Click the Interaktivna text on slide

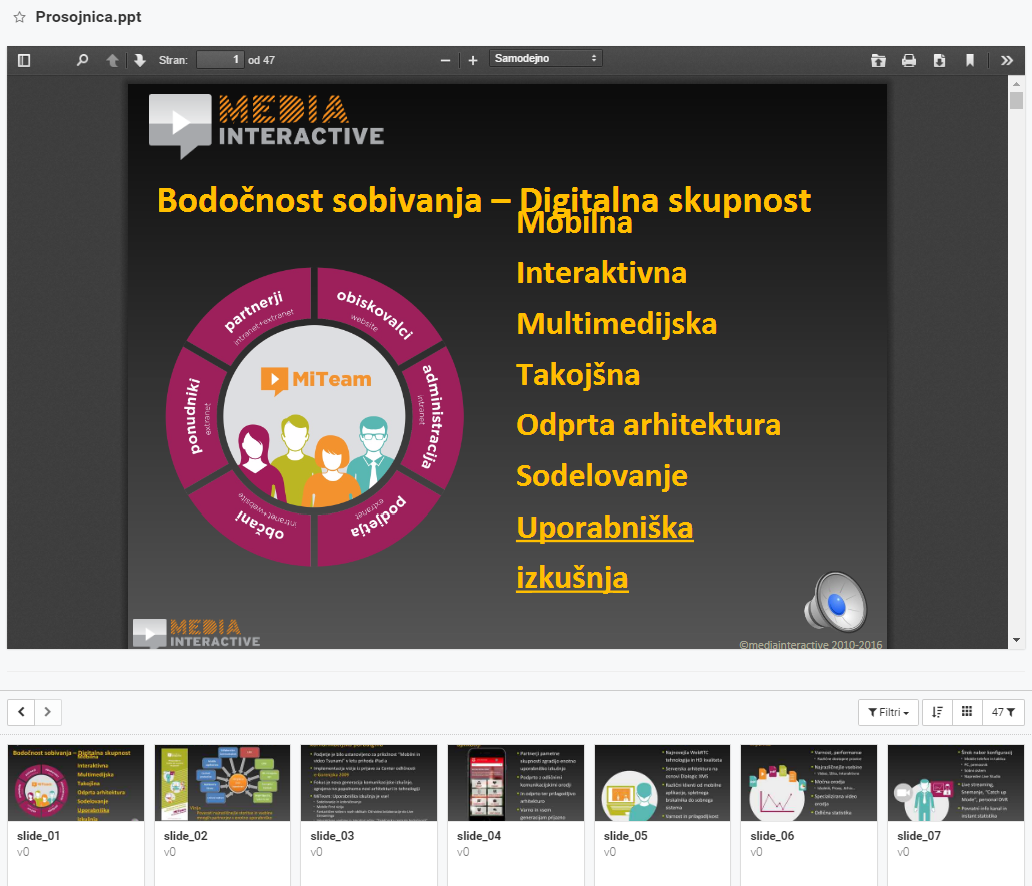602,273
